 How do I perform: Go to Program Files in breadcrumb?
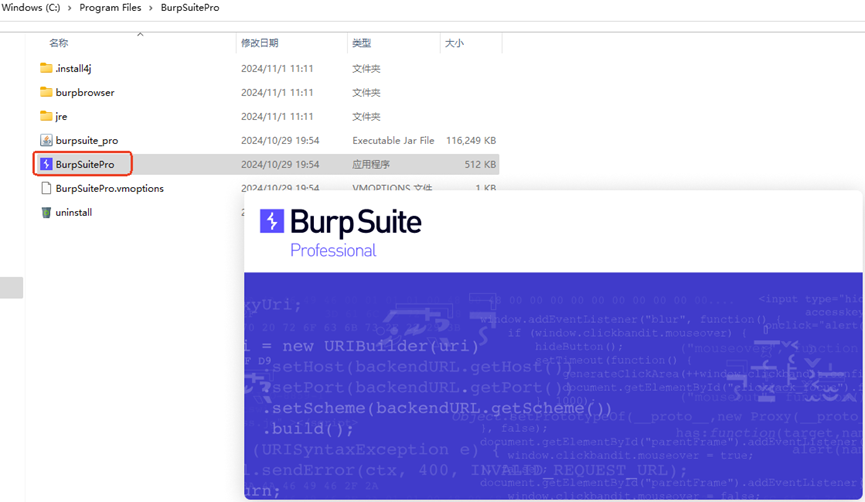110,8
